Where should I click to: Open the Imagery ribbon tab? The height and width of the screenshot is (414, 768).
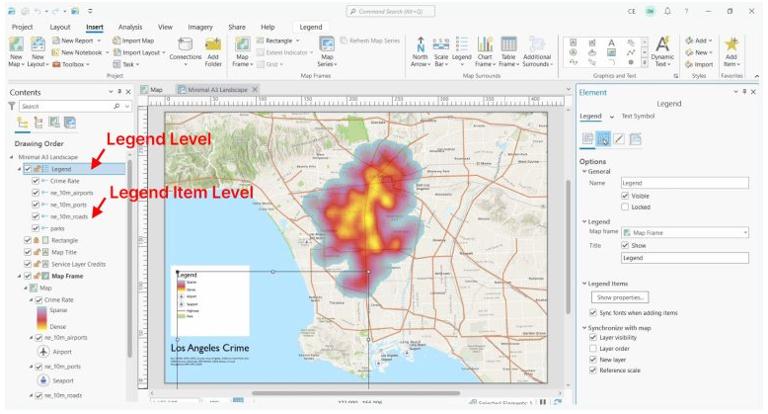[200, 27]
